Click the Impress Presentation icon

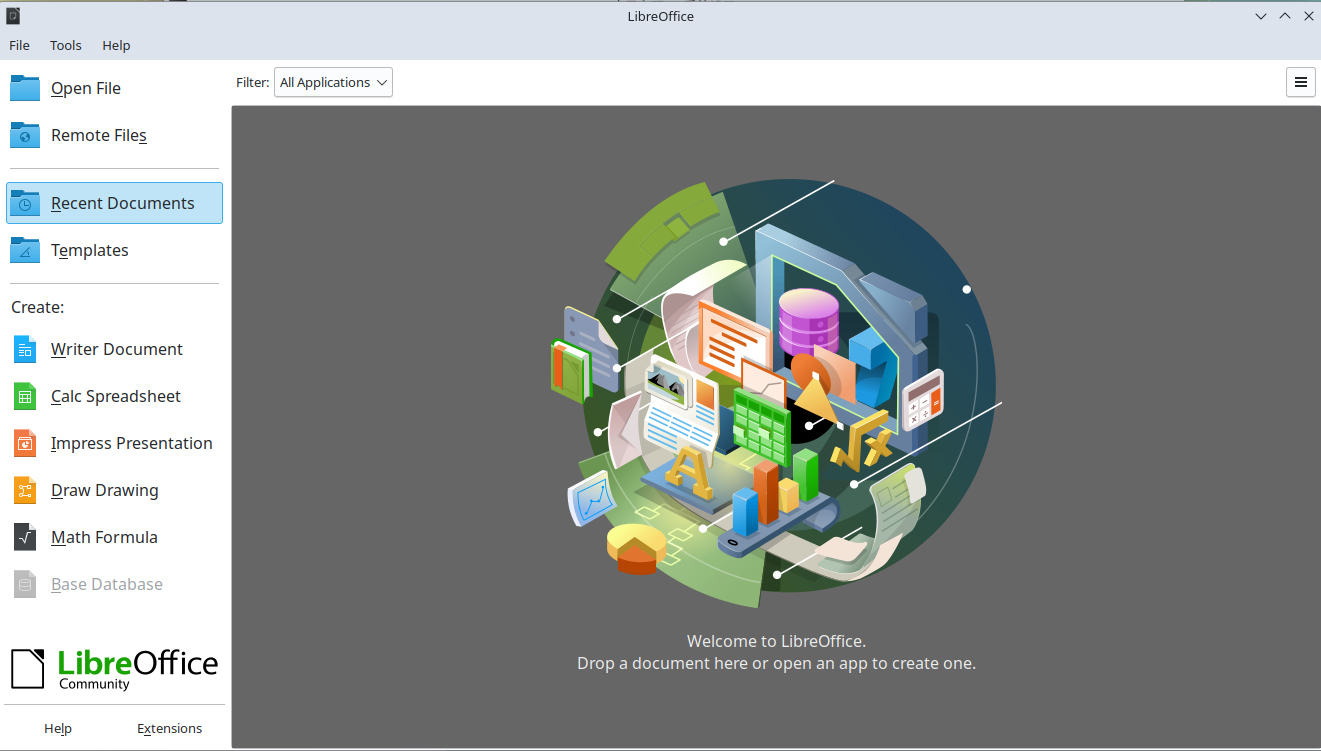coord(25,443)
